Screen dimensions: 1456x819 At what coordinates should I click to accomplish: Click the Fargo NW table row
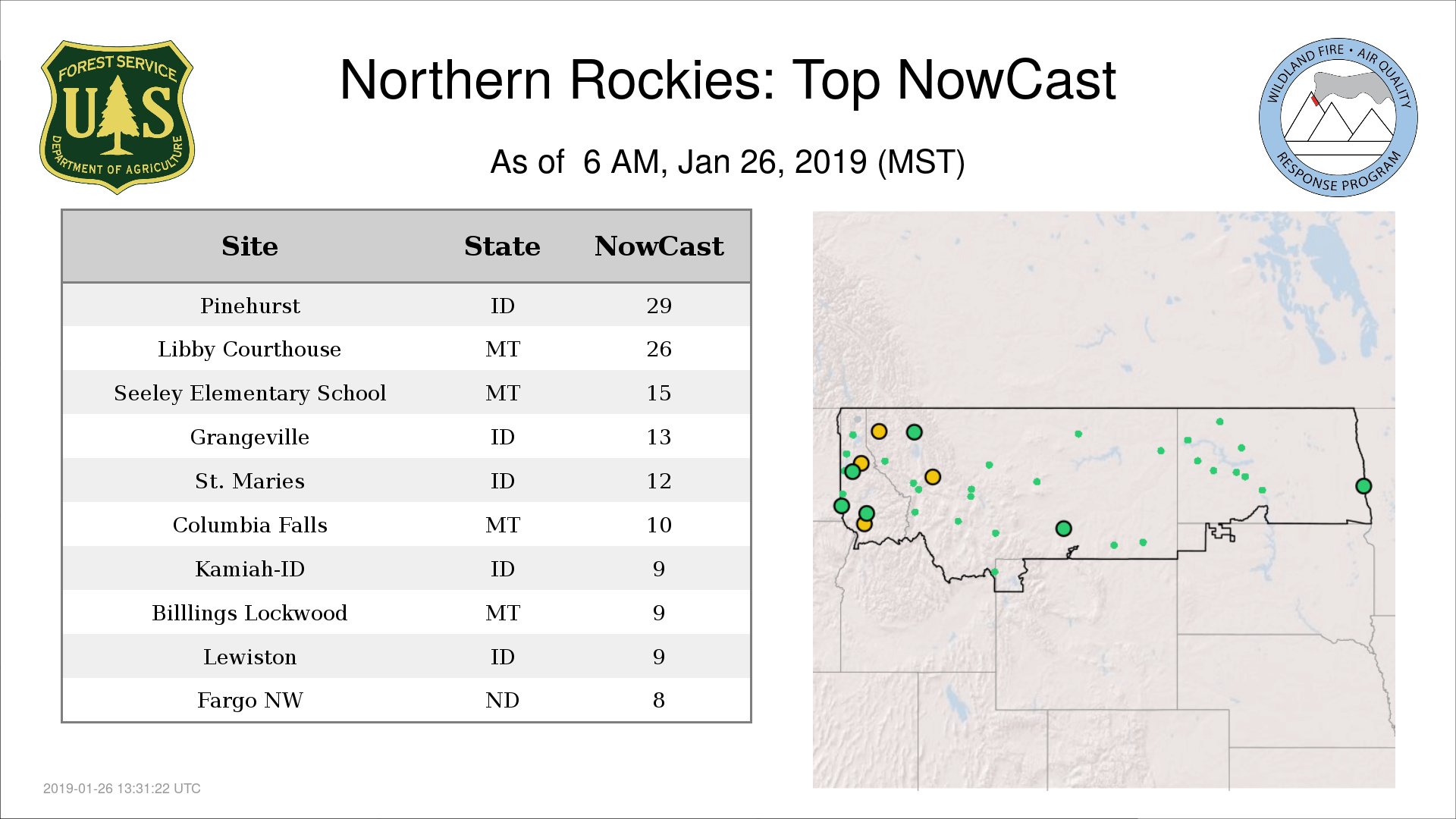249,700
